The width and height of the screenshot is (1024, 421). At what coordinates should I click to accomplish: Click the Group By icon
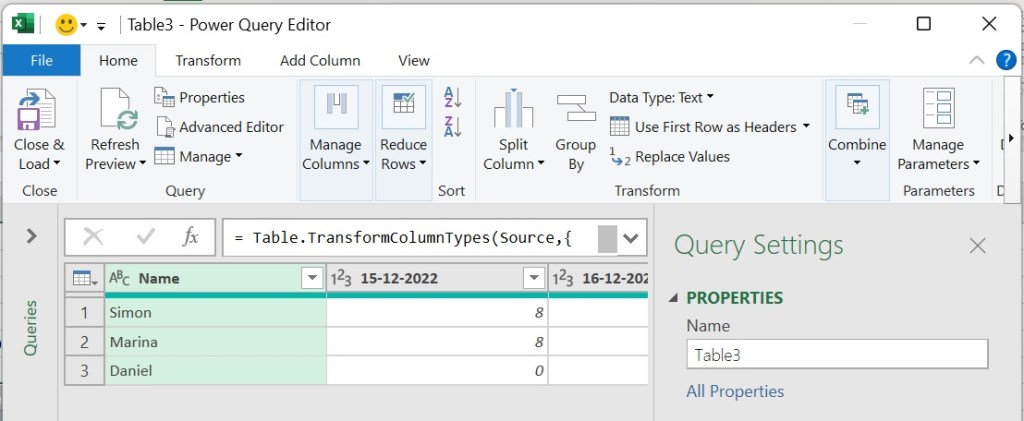pos(575,110)
